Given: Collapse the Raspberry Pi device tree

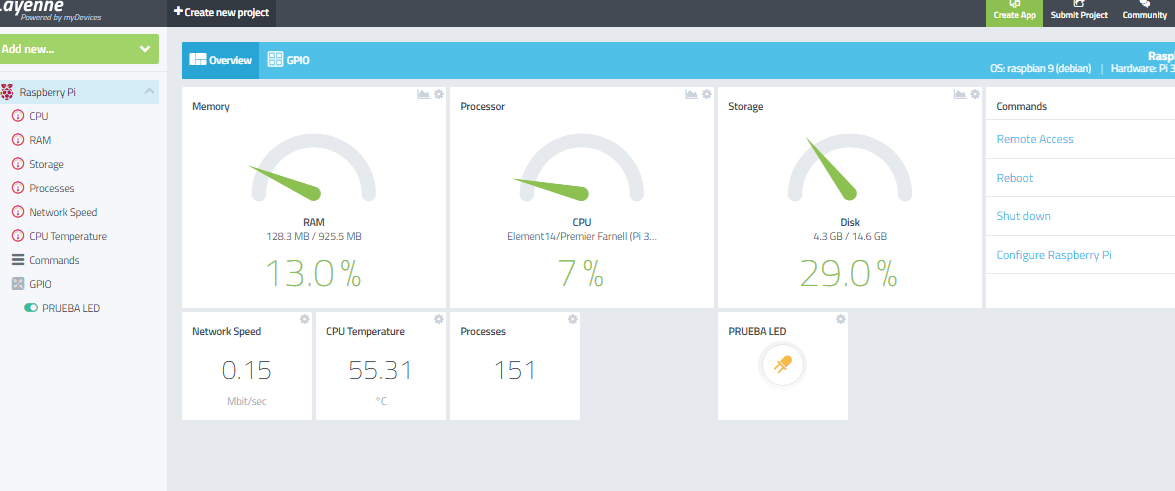Looking at the screenshot, I should (150, 92).
